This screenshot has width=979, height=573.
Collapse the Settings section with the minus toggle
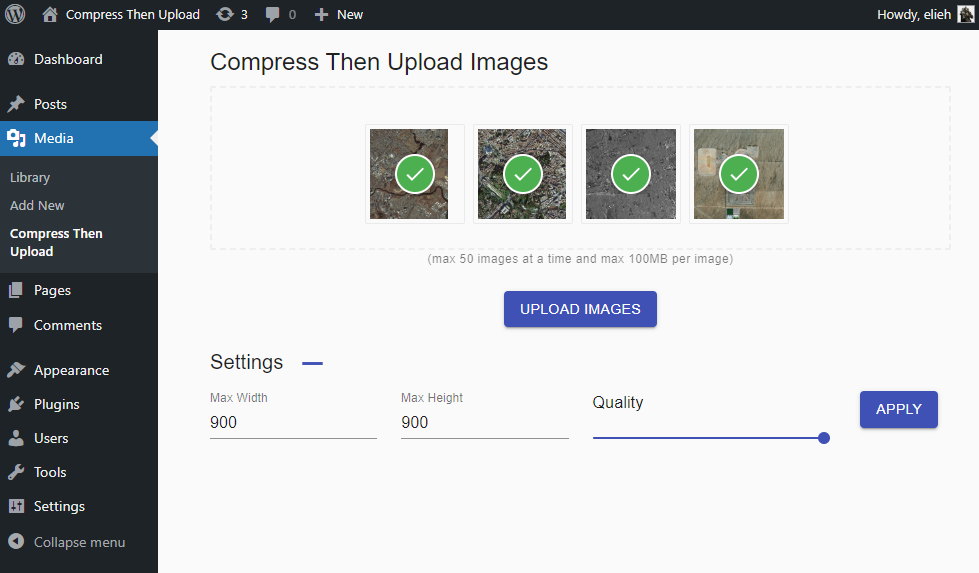(312, 363)
